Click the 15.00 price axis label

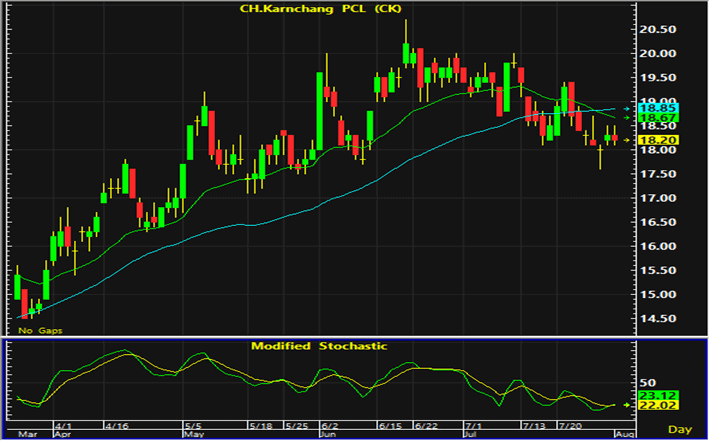tap(657, 295)
